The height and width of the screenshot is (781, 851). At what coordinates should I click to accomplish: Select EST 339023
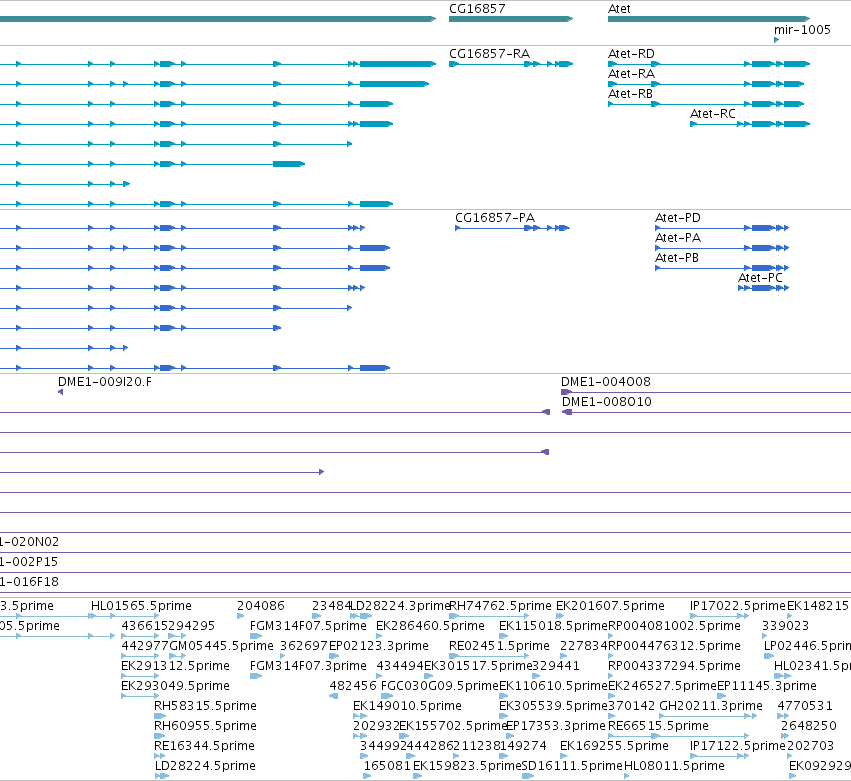tap(785, 626)
